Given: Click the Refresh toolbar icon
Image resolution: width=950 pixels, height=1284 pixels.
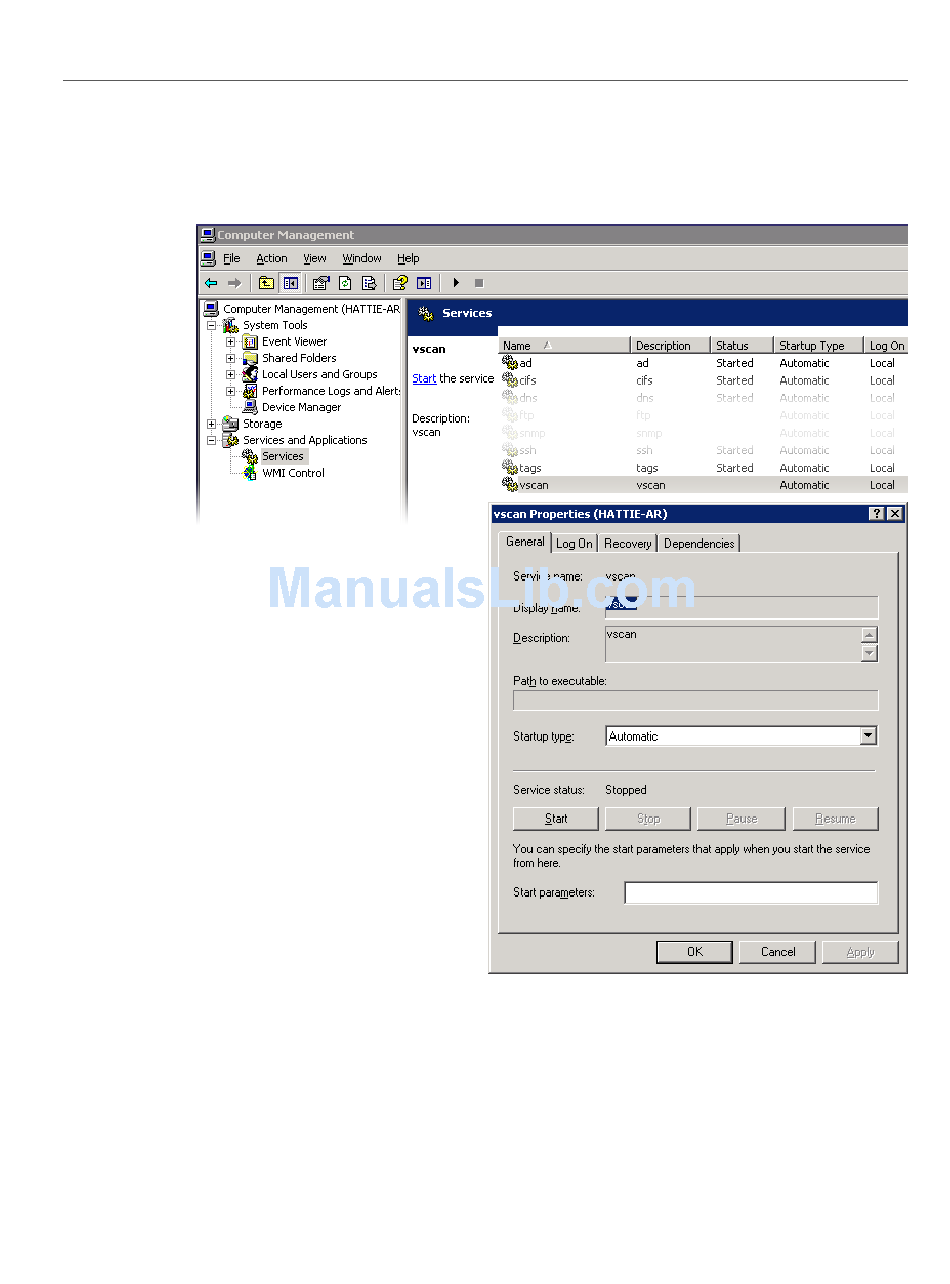Looking at the screenshot, I should pos(345,283).
